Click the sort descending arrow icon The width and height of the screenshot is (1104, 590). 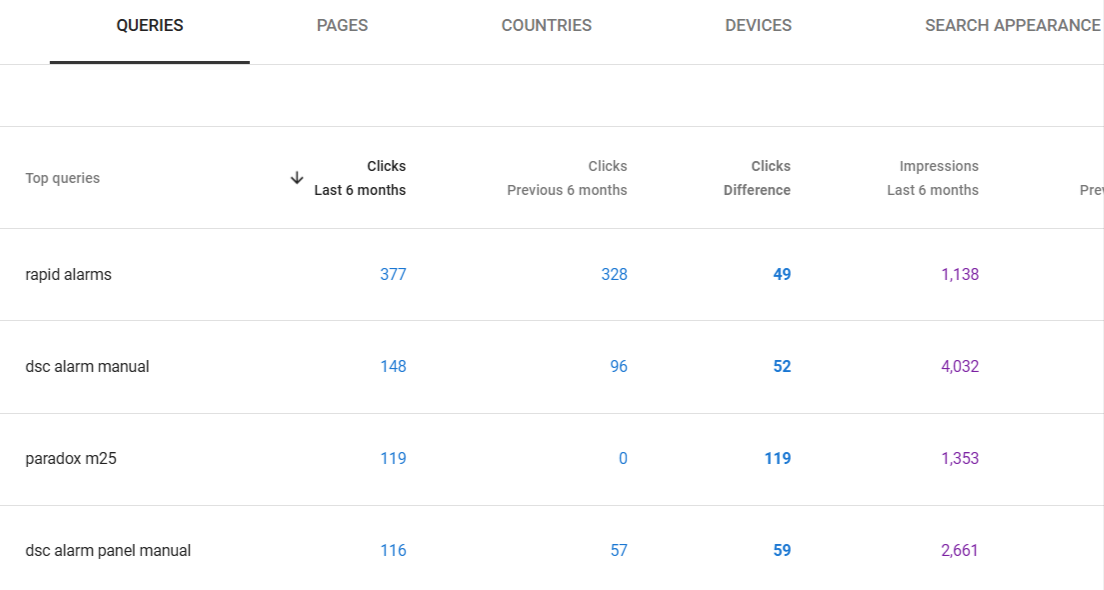point(297,178)
